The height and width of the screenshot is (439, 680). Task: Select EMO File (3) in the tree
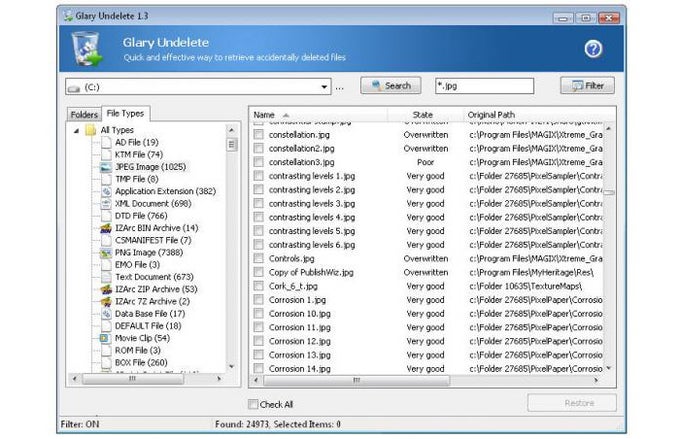(137, 265)
